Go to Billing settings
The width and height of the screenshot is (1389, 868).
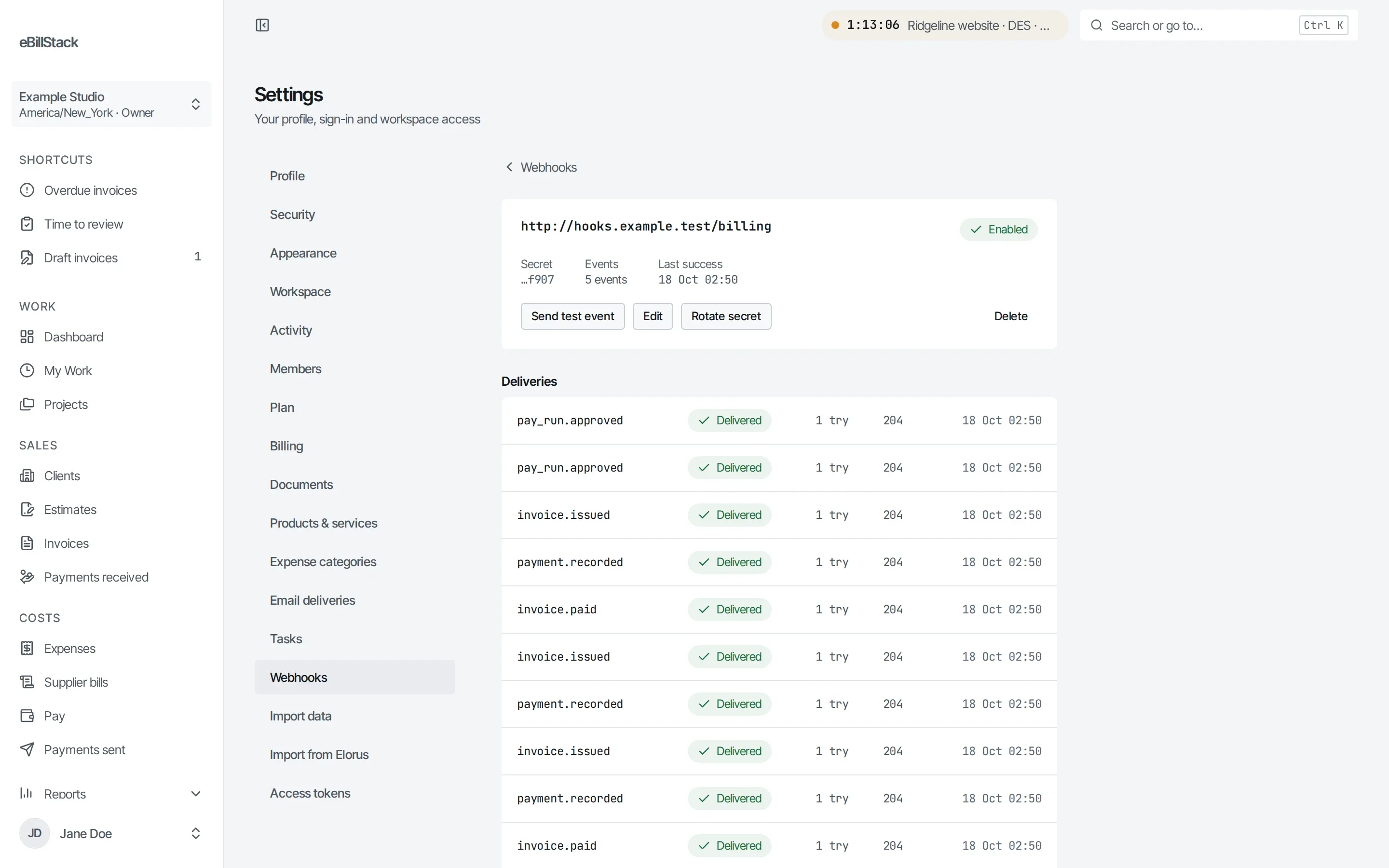point(354,446)
